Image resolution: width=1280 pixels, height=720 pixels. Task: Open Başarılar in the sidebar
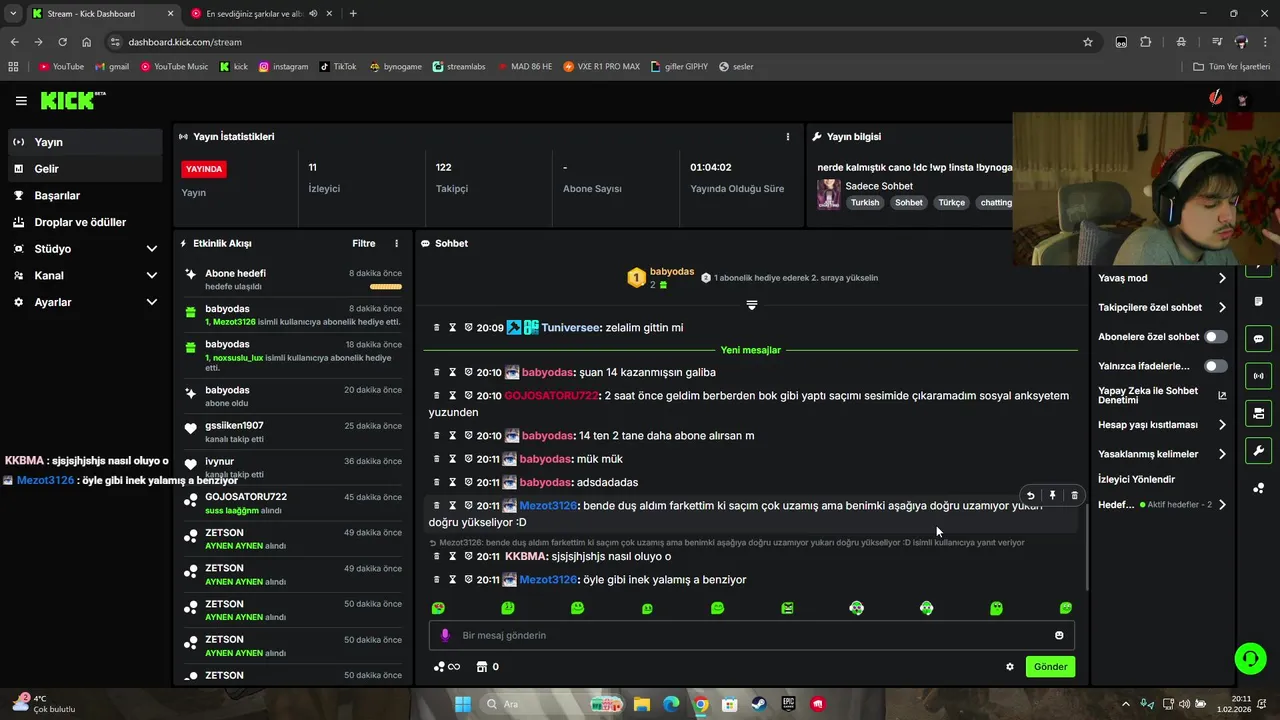tap(86, 196)
